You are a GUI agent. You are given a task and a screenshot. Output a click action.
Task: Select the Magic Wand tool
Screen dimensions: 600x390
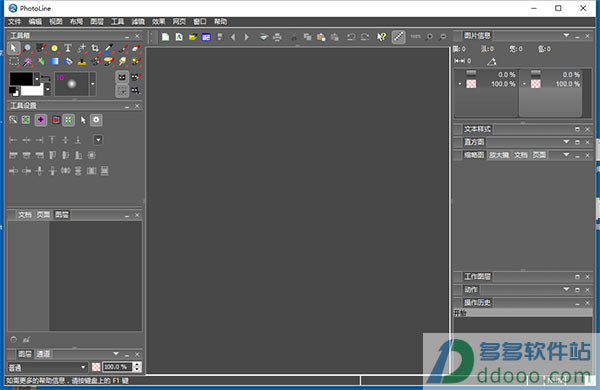pos(27,61)
